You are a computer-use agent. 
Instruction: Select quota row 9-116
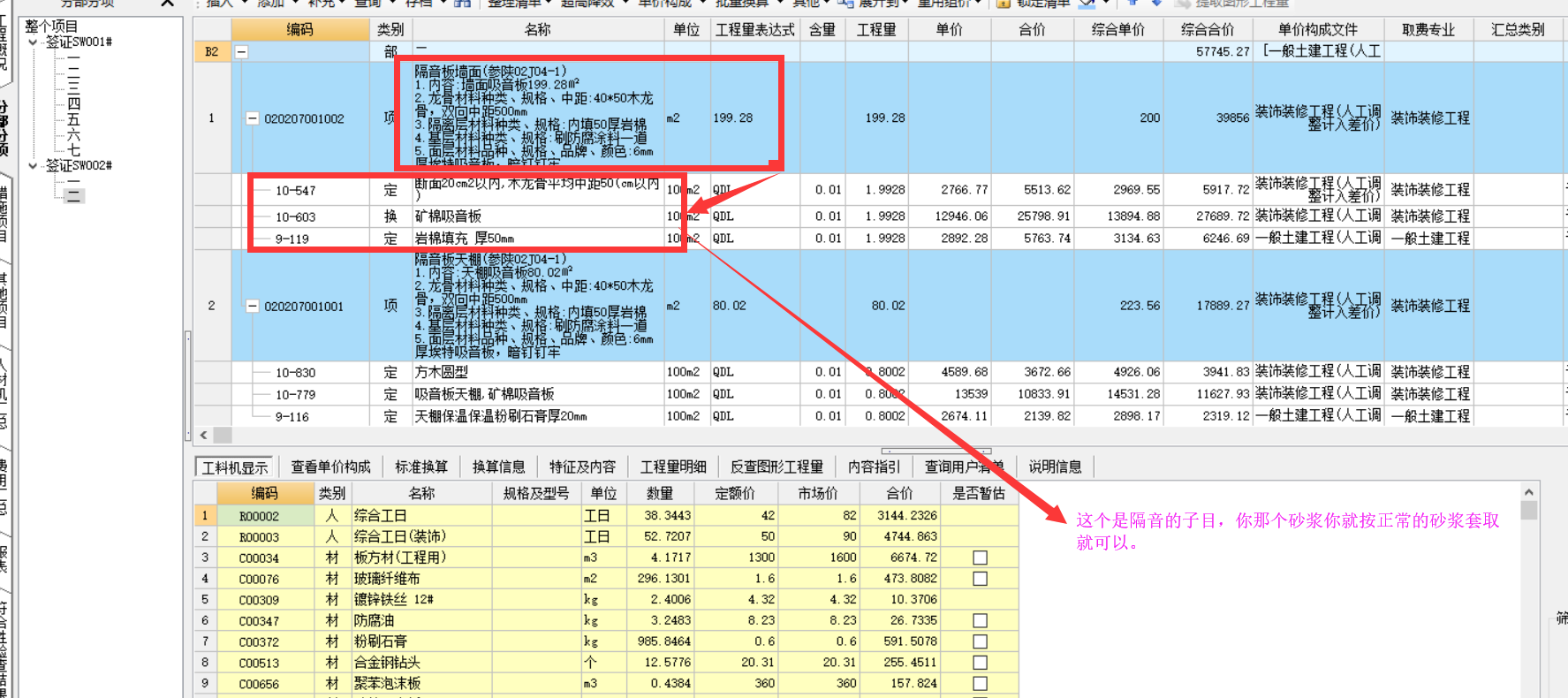pyautogui.click(x=292, y=417)
